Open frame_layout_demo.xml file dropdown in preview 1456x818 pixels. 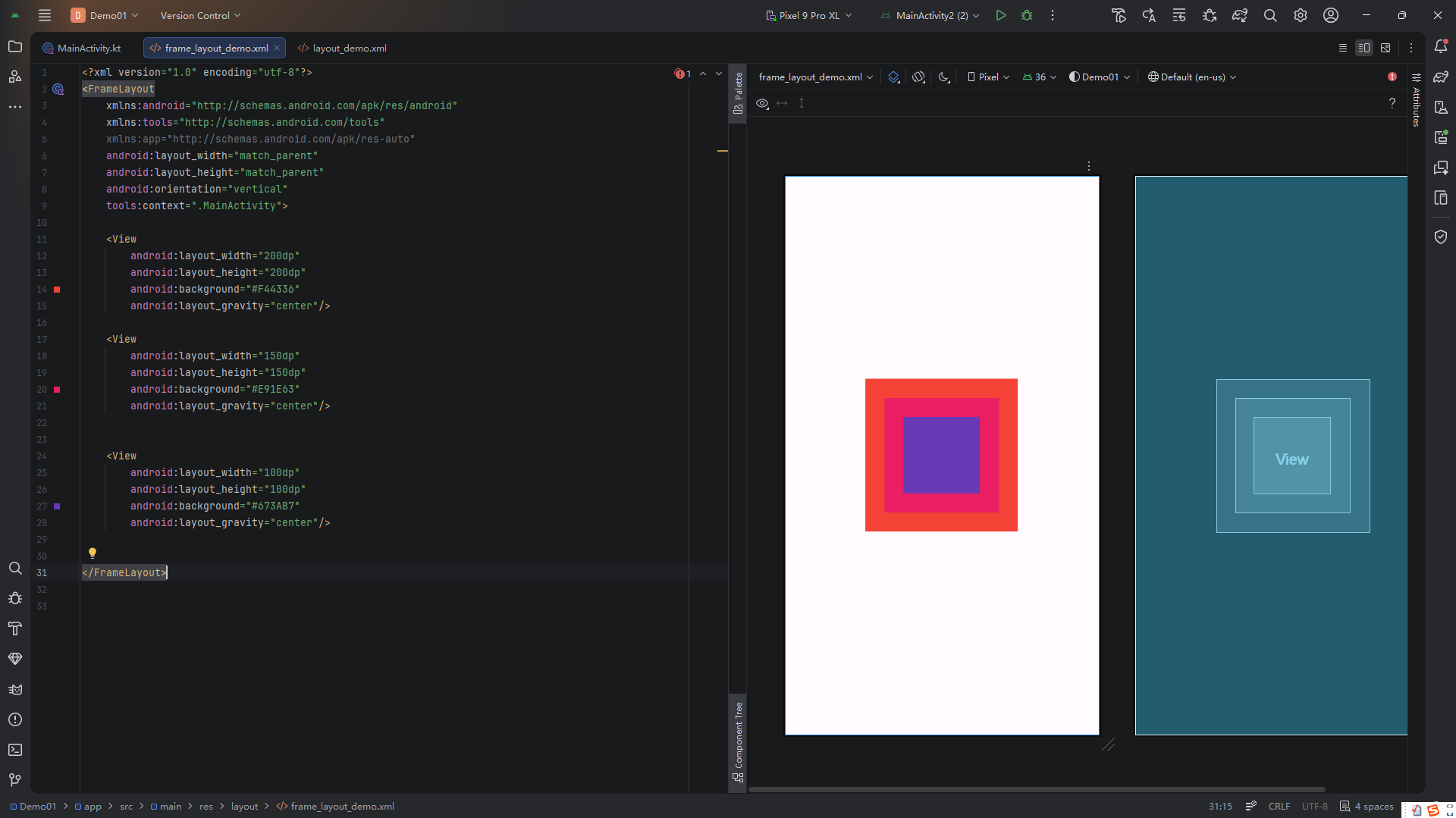[815, 77]
